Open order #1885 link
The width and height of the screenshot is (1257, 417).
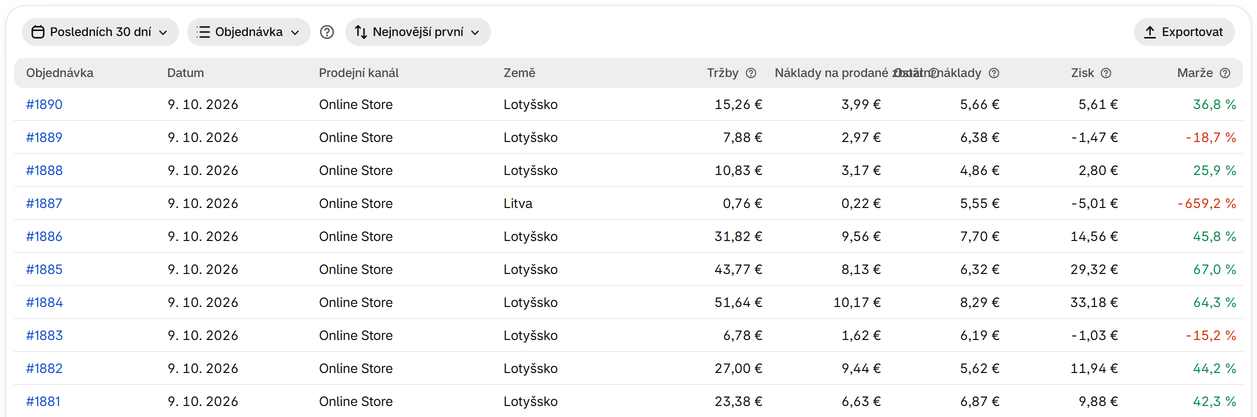coord(44,269)
